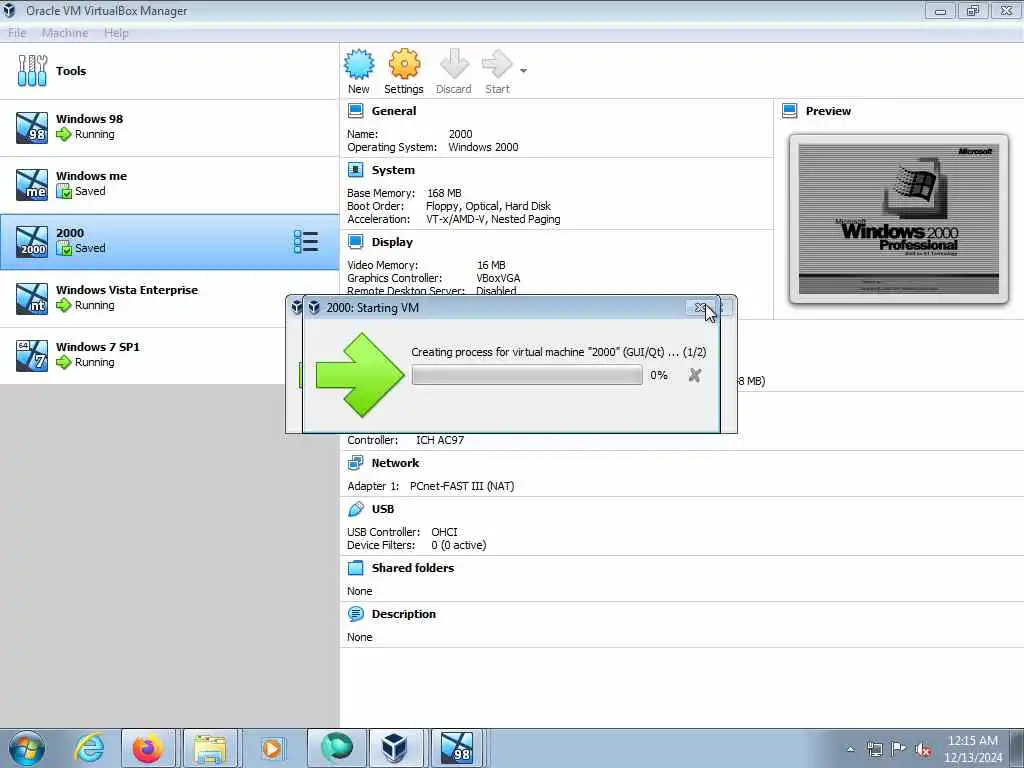Open the File menu

pos(17,33)
